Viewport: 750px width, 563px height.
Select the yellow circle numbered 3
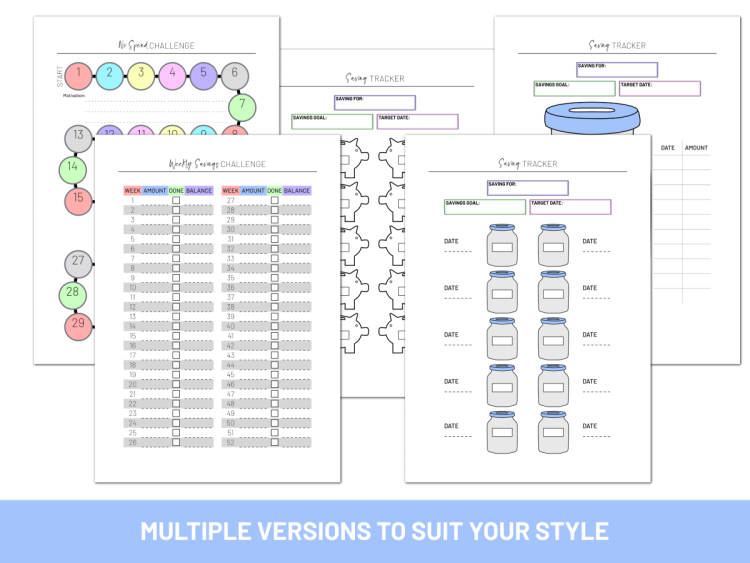(x=142, y=73)
